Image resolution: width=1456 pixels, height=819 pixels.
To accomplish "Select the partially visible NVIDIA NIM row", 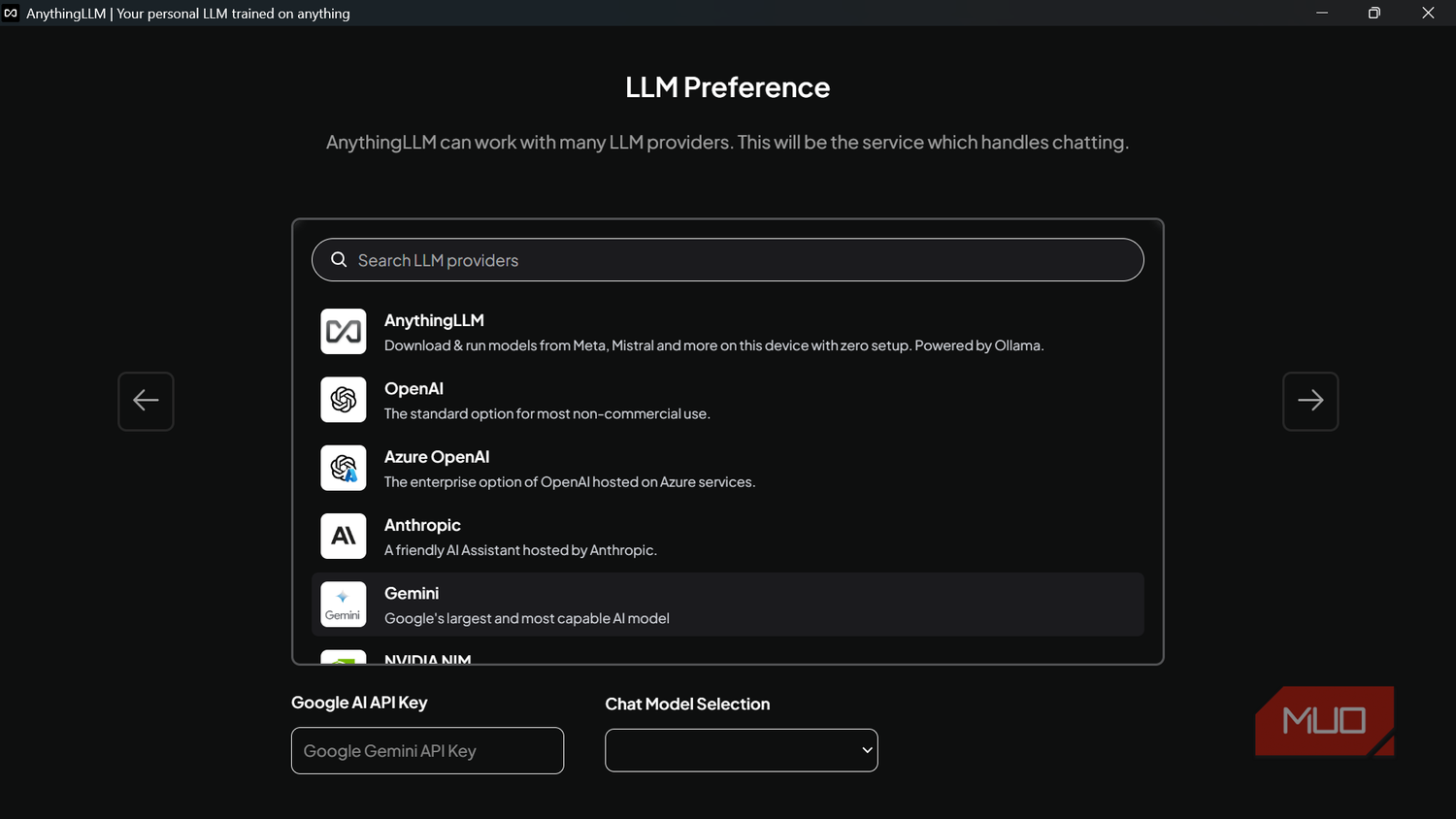I will point(727,656).
